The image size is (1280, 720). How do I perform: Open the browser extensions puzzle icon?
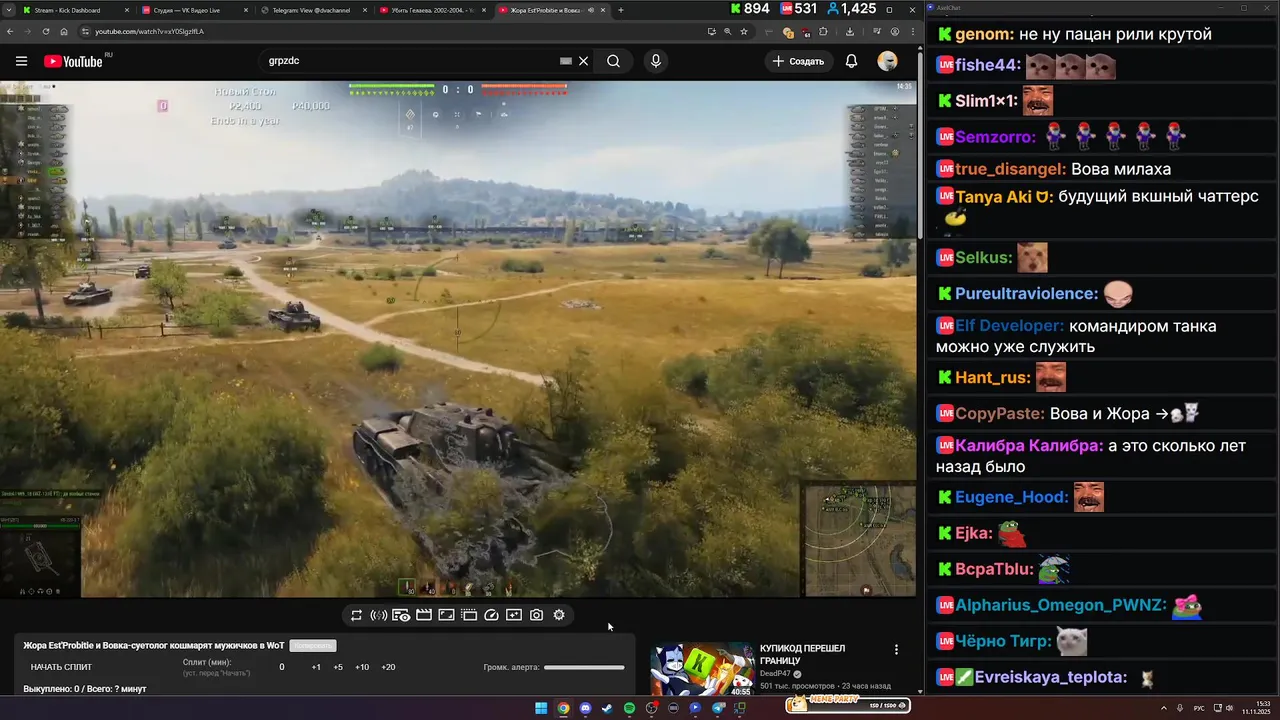tap(823, 31)
